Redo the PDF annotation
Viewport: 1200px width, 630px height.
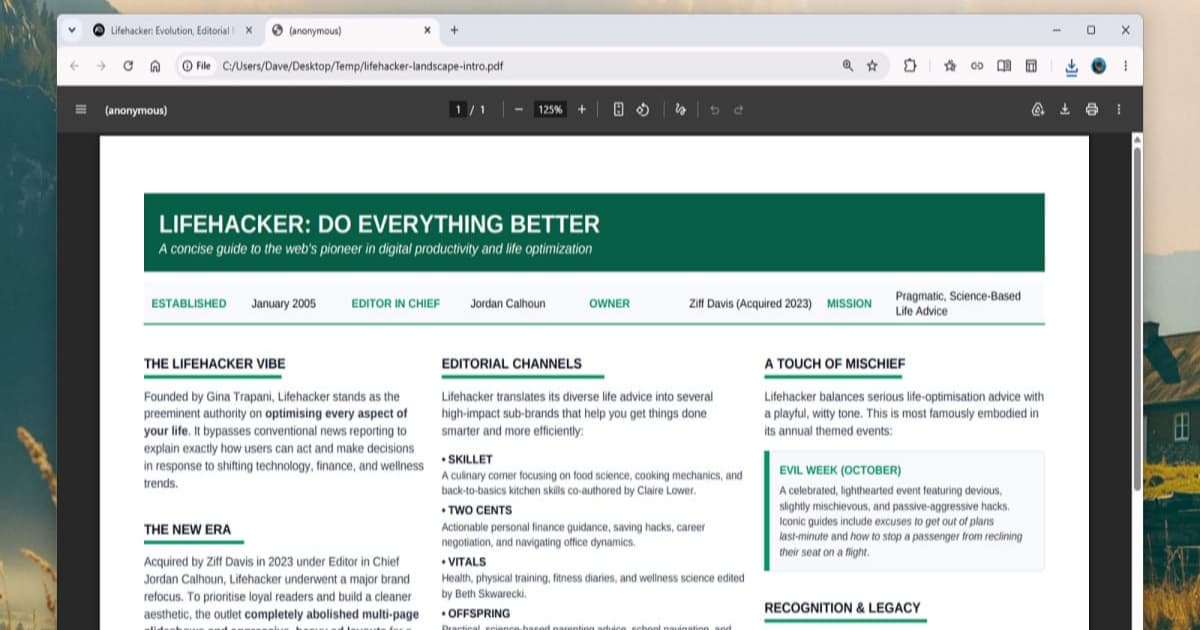738,110
